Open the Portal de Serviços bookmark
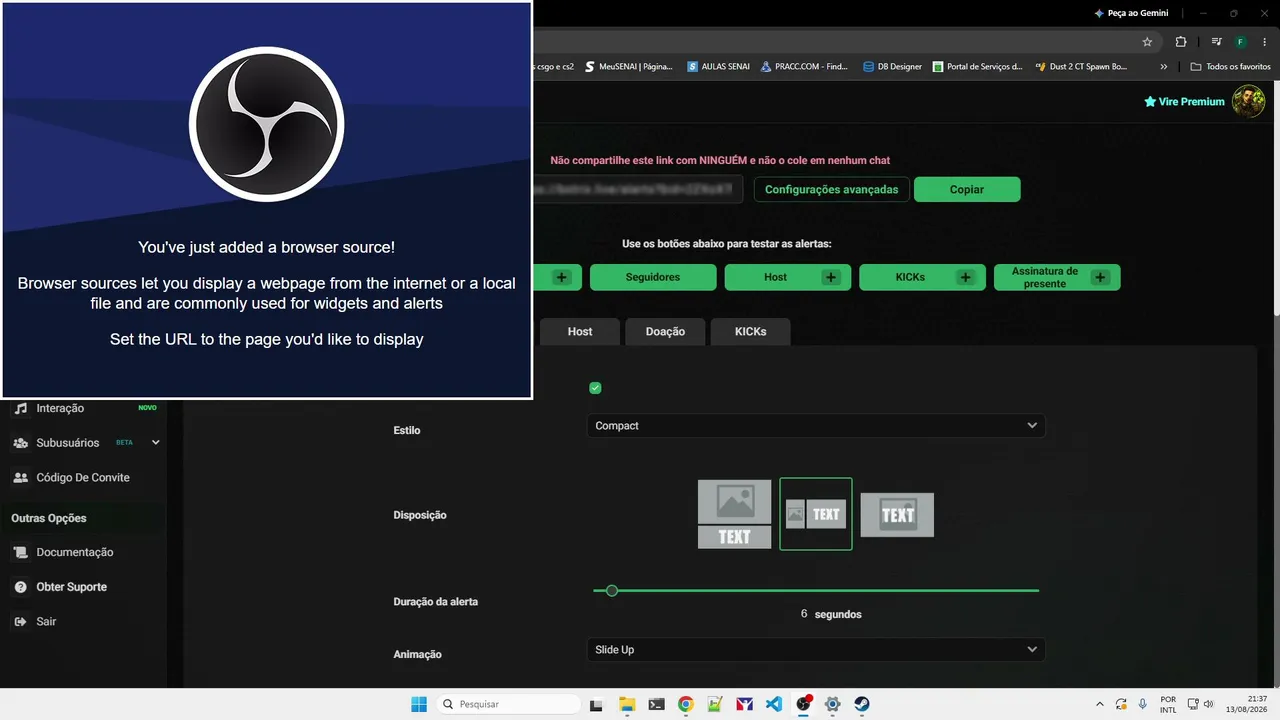The height and width of the screenshot is (720, 1280). pyautogui.click(x=977, y=67)
